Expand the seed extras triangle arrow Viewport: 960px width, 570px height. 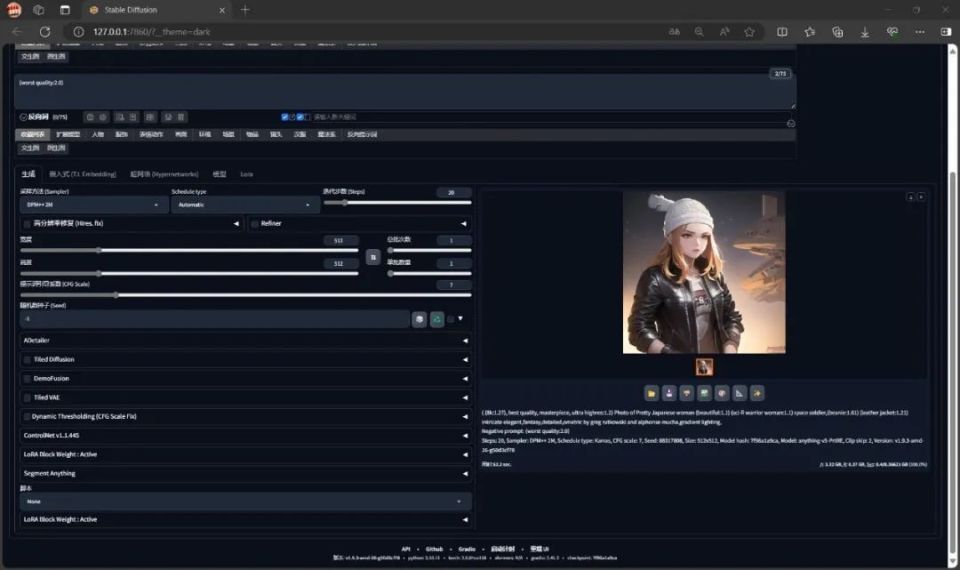click(x=460, y=318)
